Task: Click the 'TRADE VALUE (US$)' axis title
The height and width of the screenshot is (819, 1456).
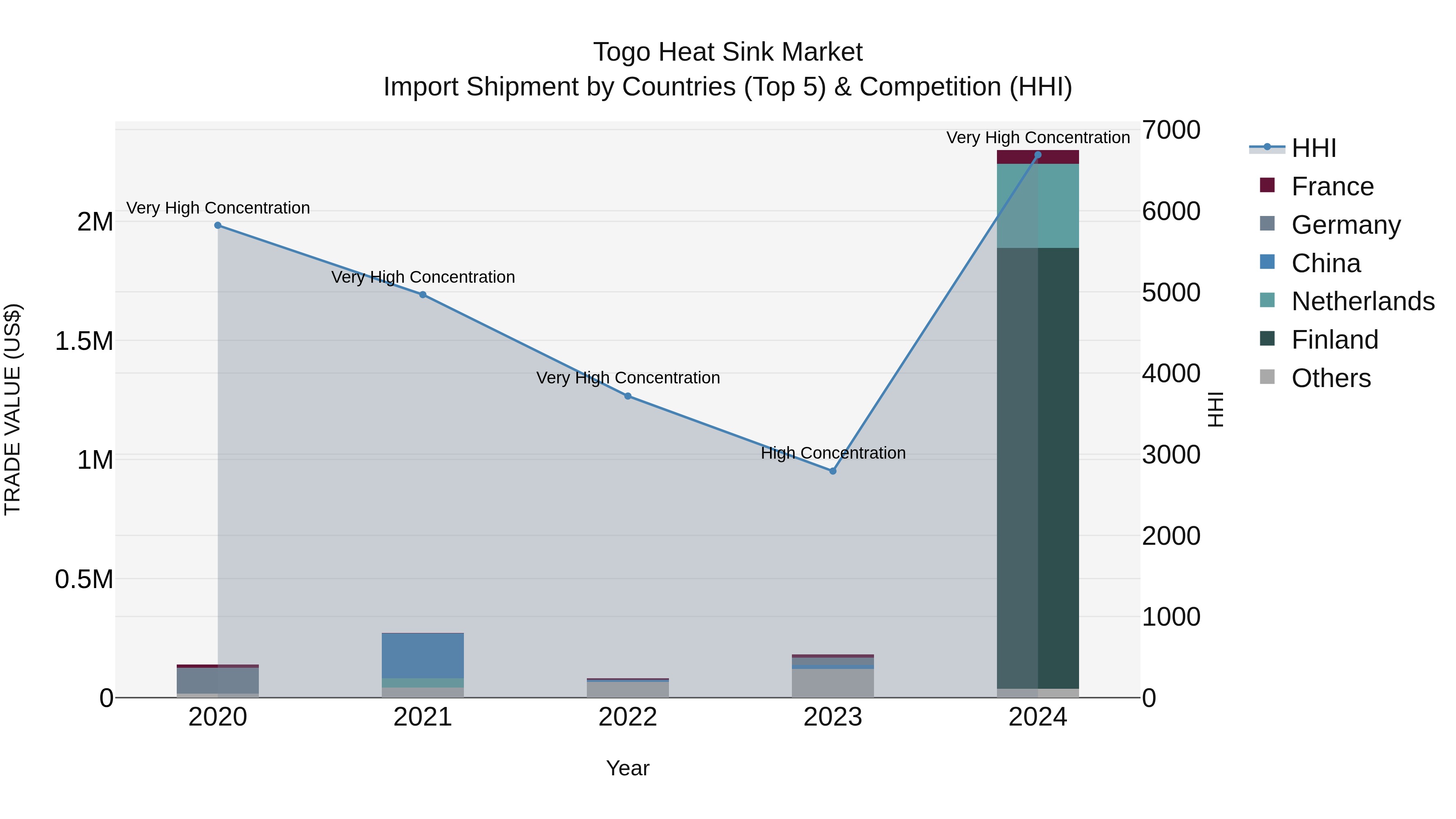Action: tap(13, 409)
